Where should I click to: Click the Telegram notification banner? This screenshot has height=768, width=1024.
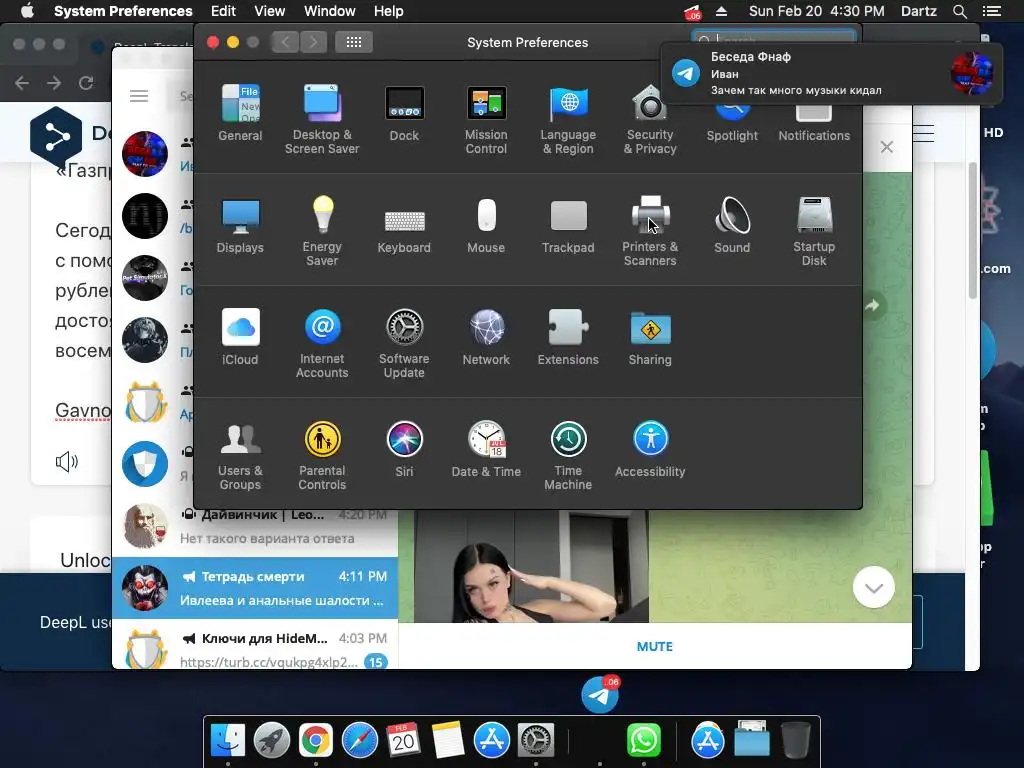(831, 73)
